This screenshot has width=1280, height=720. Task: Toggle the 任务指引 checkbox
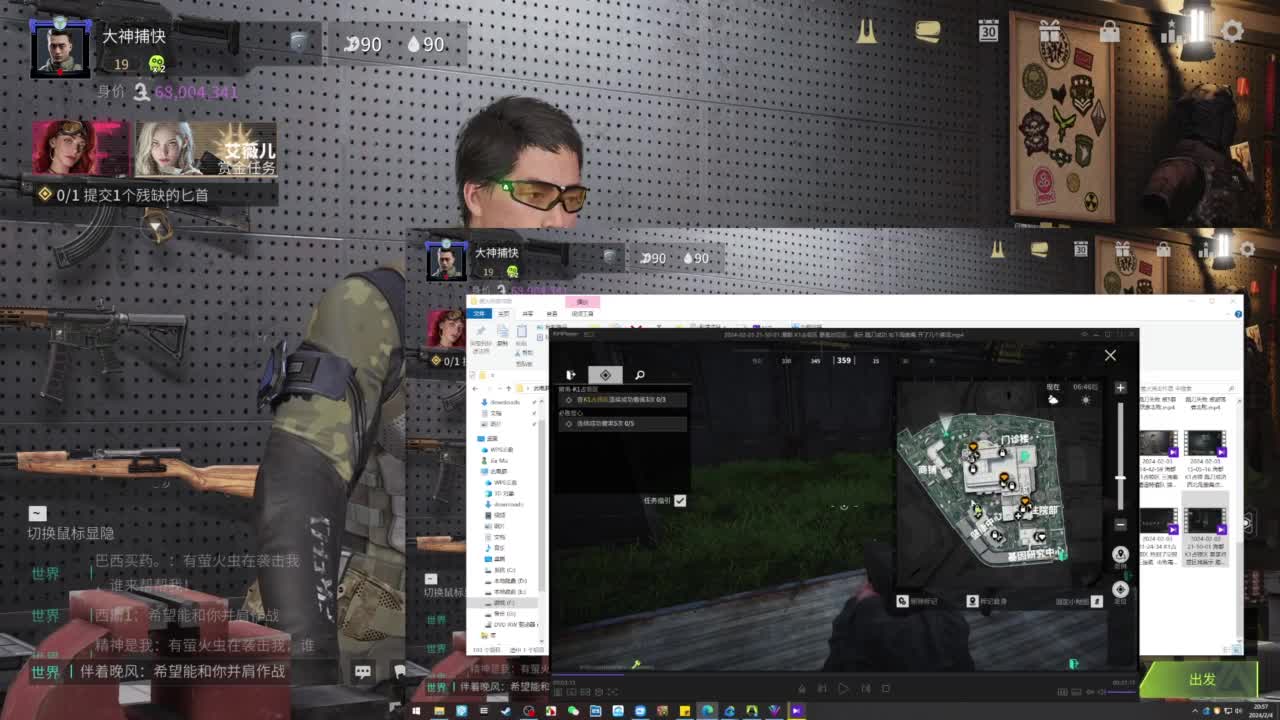680,500
